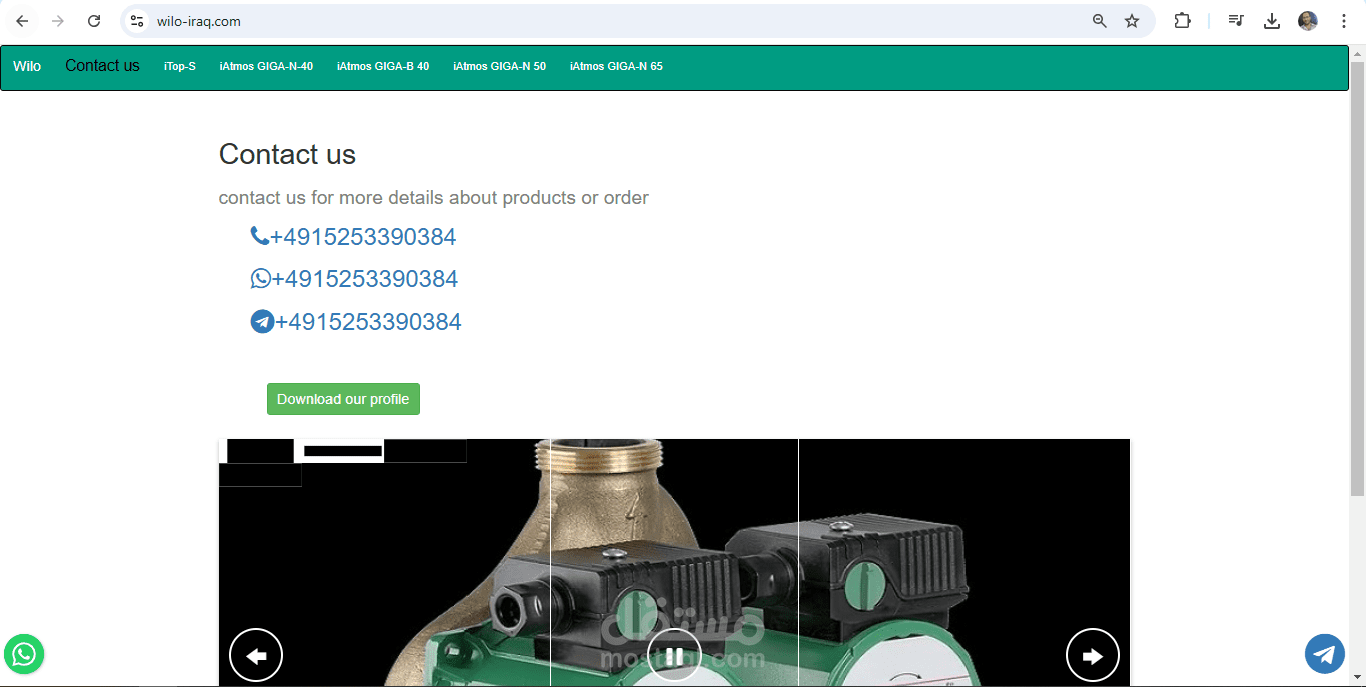The image size is (1366, 687).
Task: Open the browser downloads icon
Action: pyautogui.click(x=1272, y=21)
